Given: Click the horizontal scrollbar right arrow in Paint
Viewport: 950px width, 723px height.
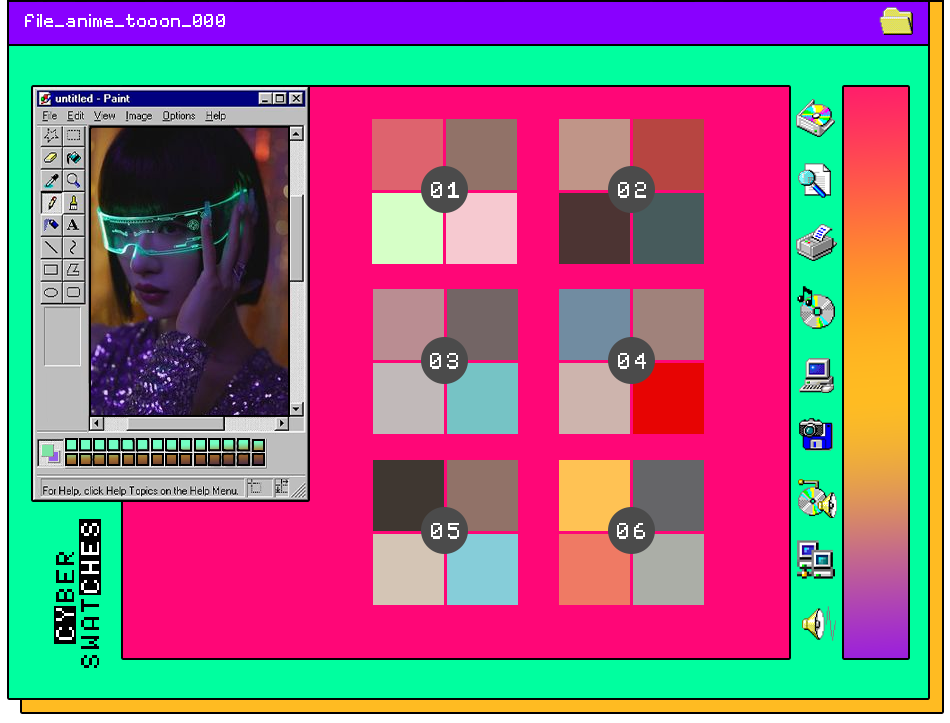Looking at the screenshot, I should pyautogui.click(x=281, y=423).
